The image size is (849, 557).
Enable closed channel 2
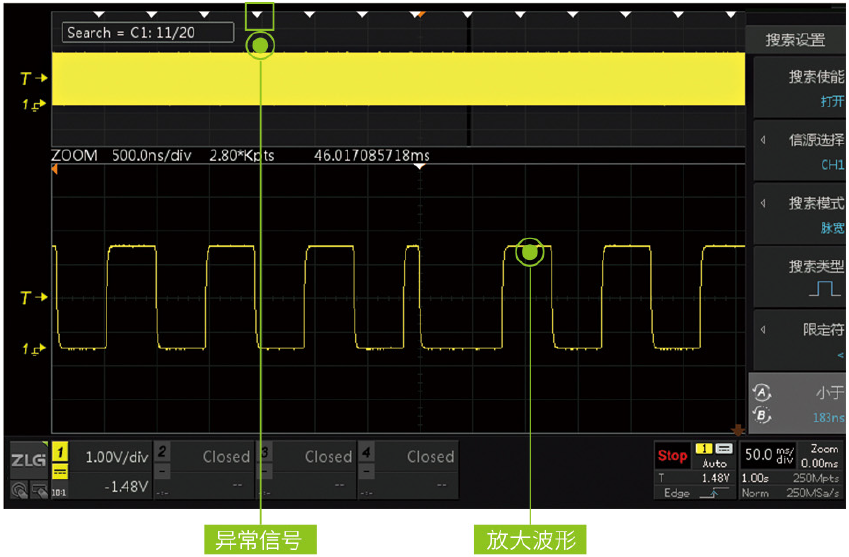click(x=206, y=468)
